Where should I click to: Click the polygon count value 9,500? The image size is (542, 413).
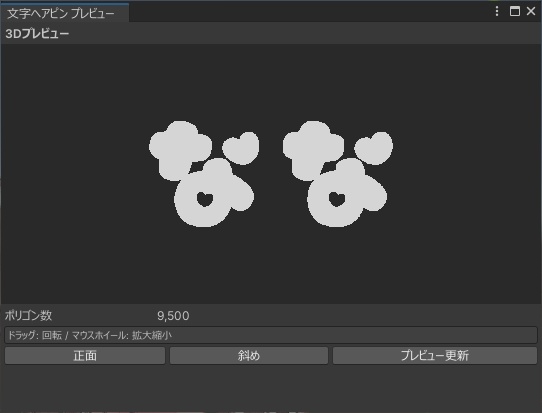point(173,316)
